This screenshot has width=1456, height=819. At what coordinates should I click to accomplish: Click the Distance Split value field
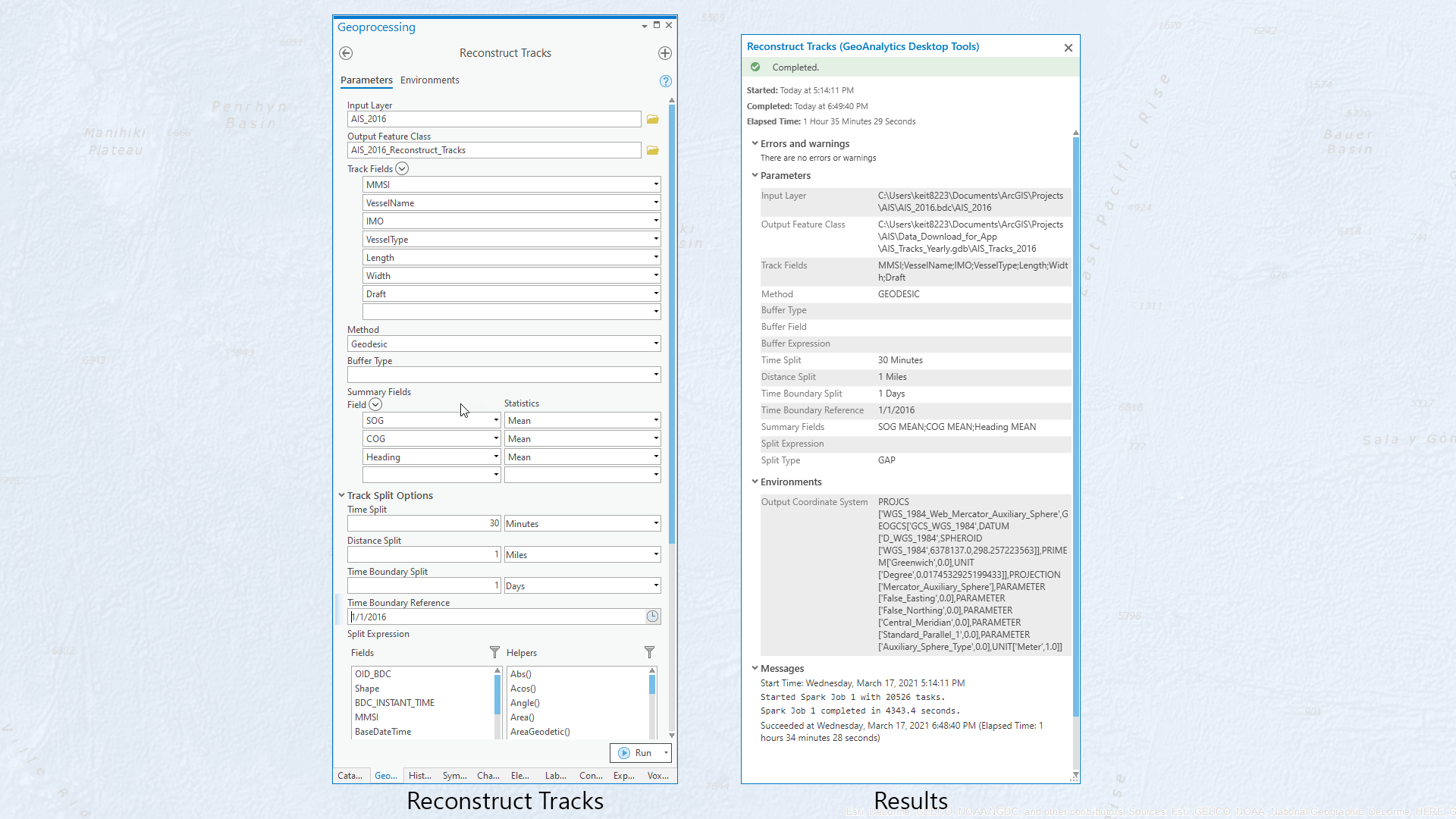coord(424,554)
